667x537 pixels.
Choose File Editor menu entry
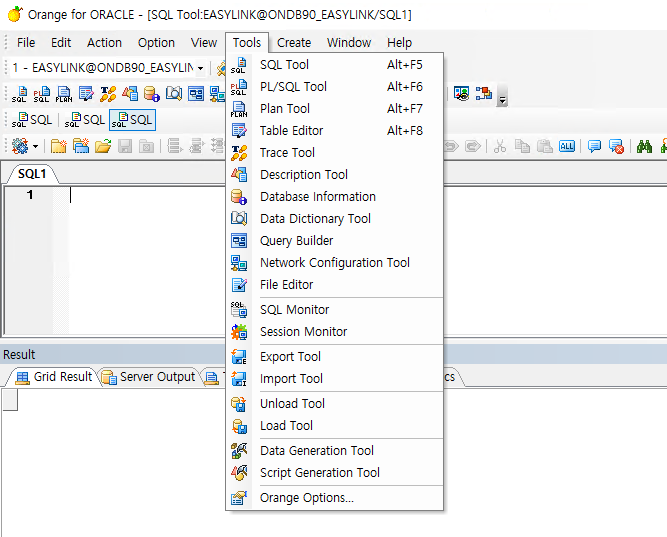point(334,285)
